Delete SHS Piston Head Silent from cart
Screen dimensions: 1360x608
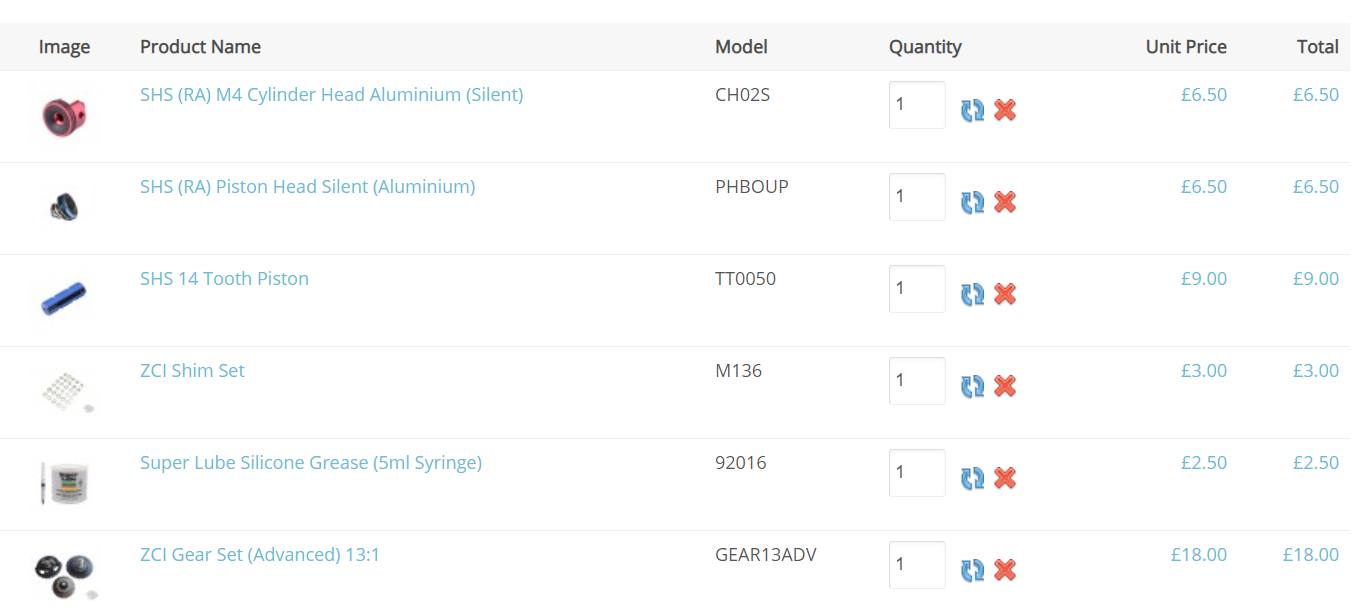1005,202
